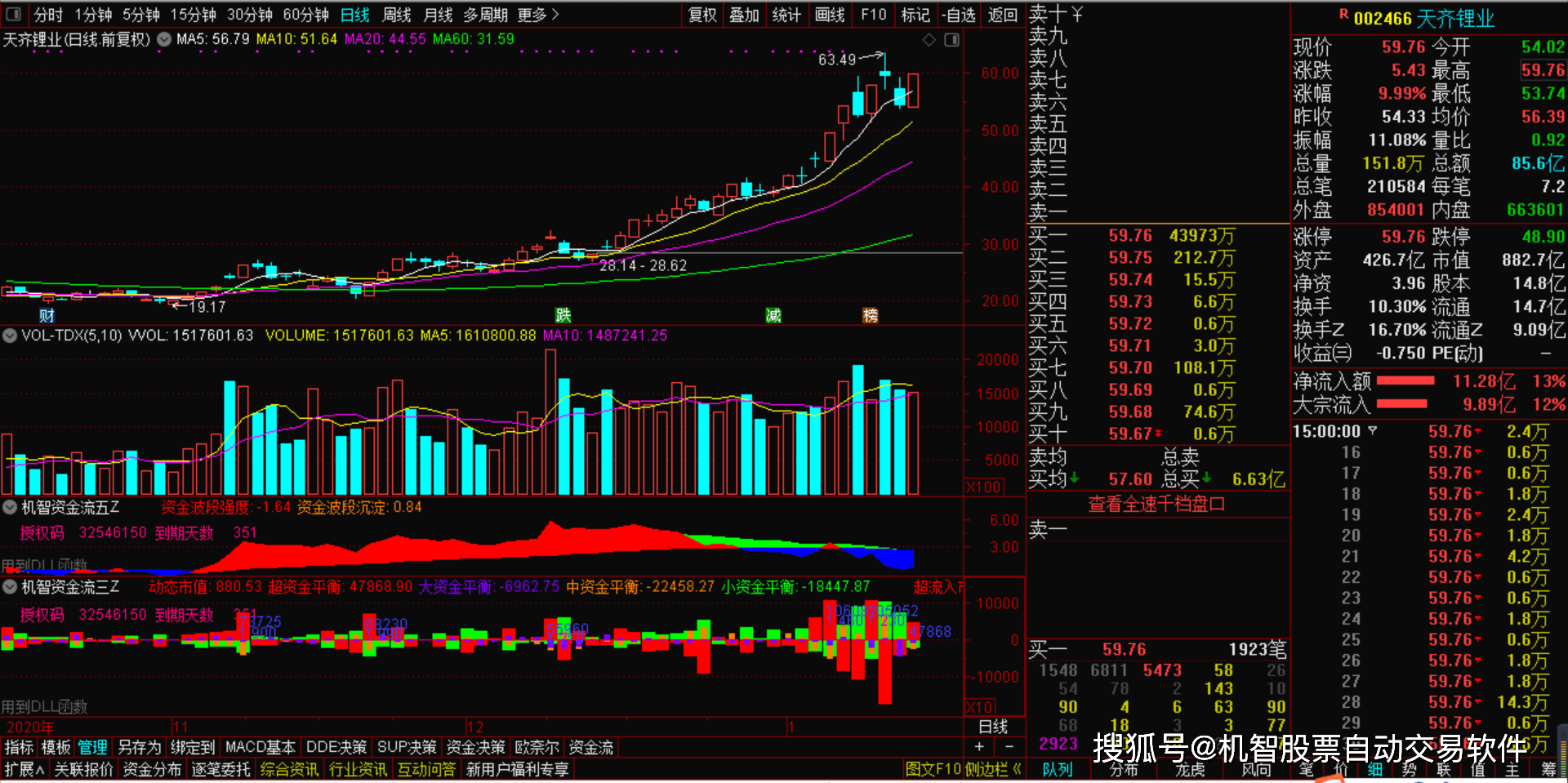Image resolution: width=1568 pixels, height=783 pixels.
Task: Select the 龙虎 tab in bottom panel
Action: coord(1190,769)
